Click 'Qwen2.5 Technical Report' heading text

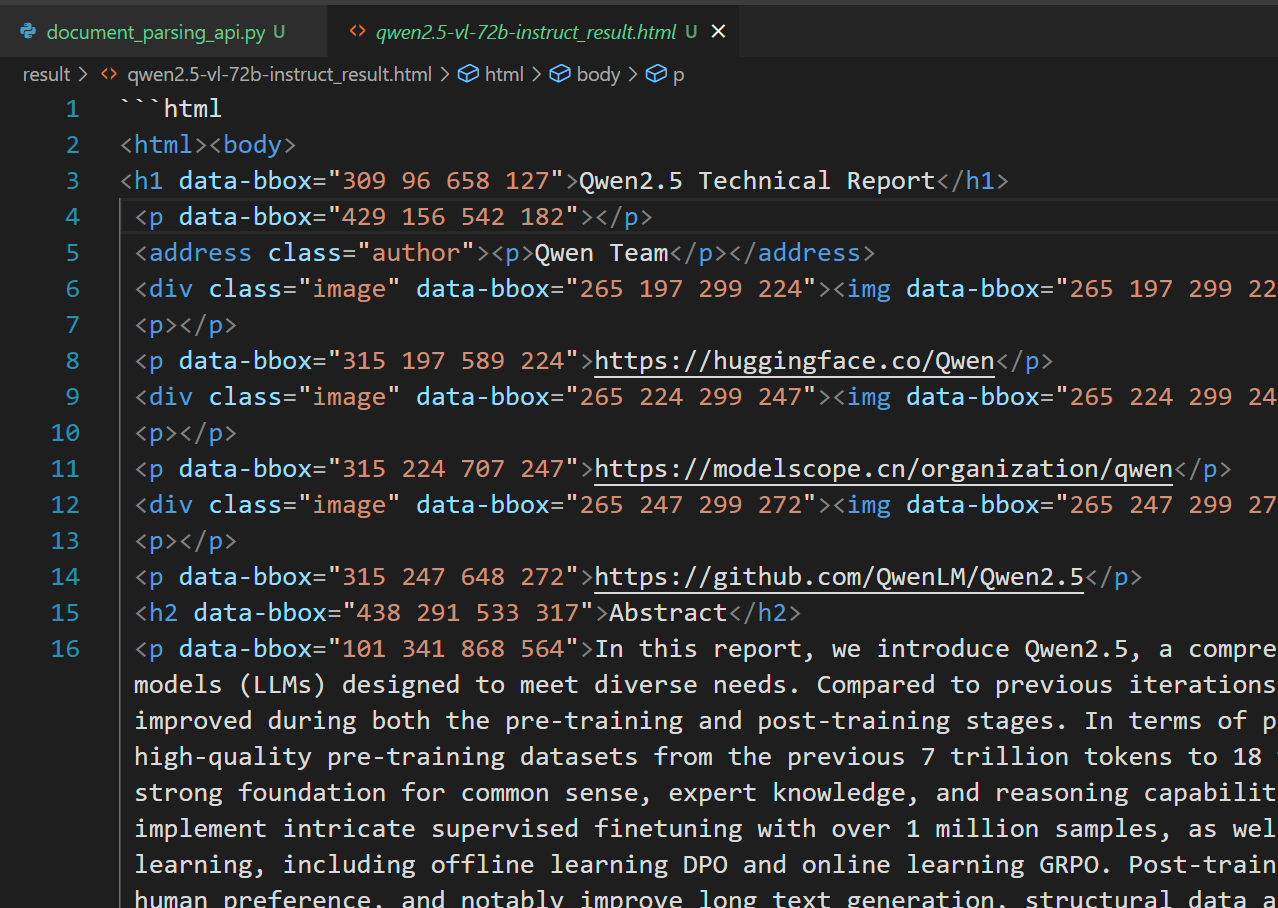[x=757, y=181]
